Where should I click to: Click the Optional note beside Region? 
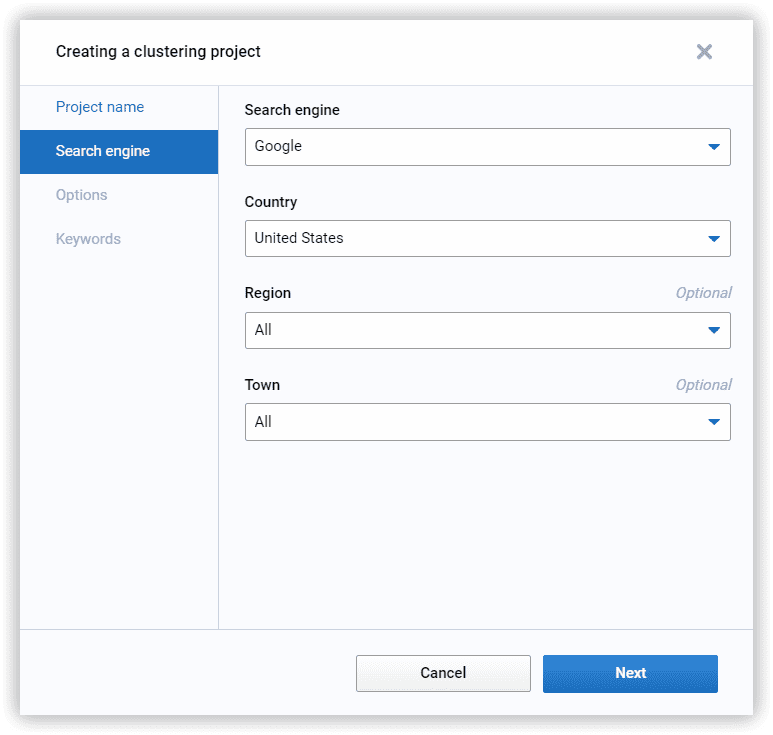click(x=703, y=293)
